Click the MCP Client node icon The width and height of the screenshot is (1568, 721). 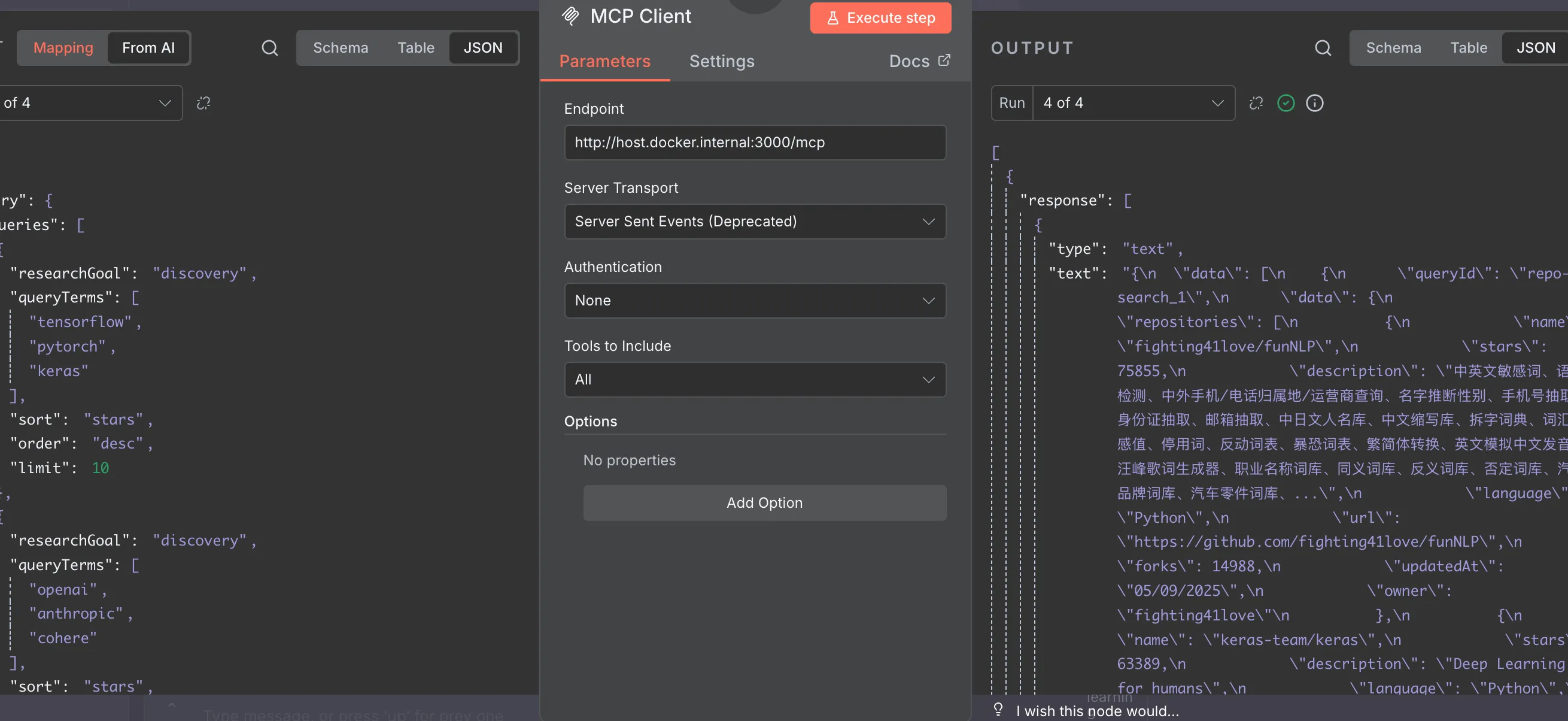point(570,16)
